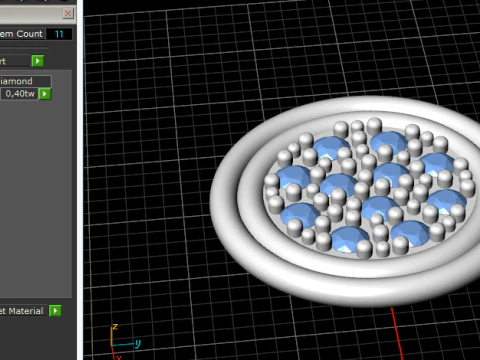Edit the Gem Count value 11

pyautogui.click(x=59, y=34)
